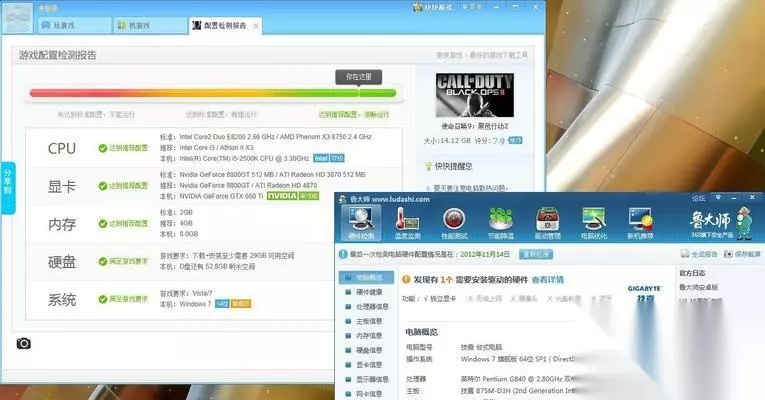Click the GIGABYTE brand logo
The width and height of the screenshot is (765, 400).
click(644, 288)
